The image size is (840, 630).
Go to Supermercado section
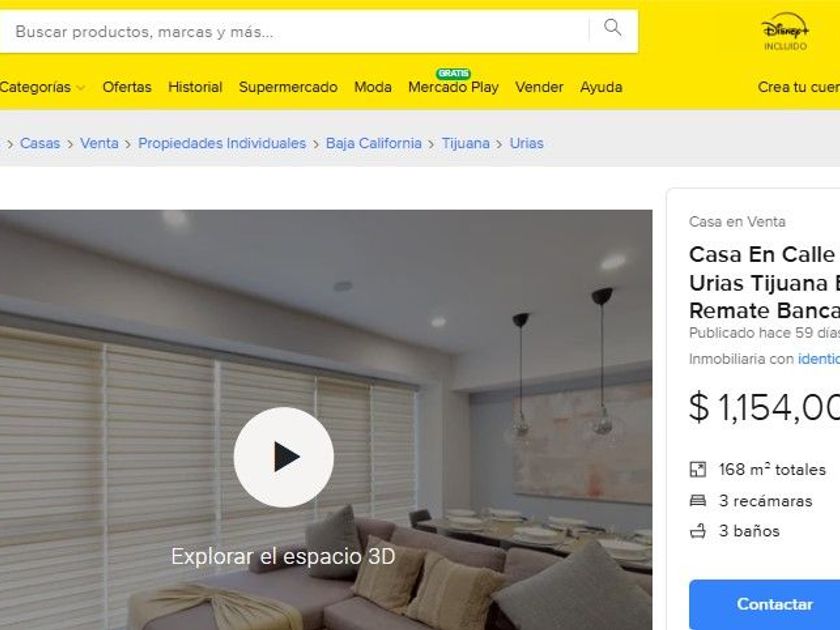(x=288, y=87)
